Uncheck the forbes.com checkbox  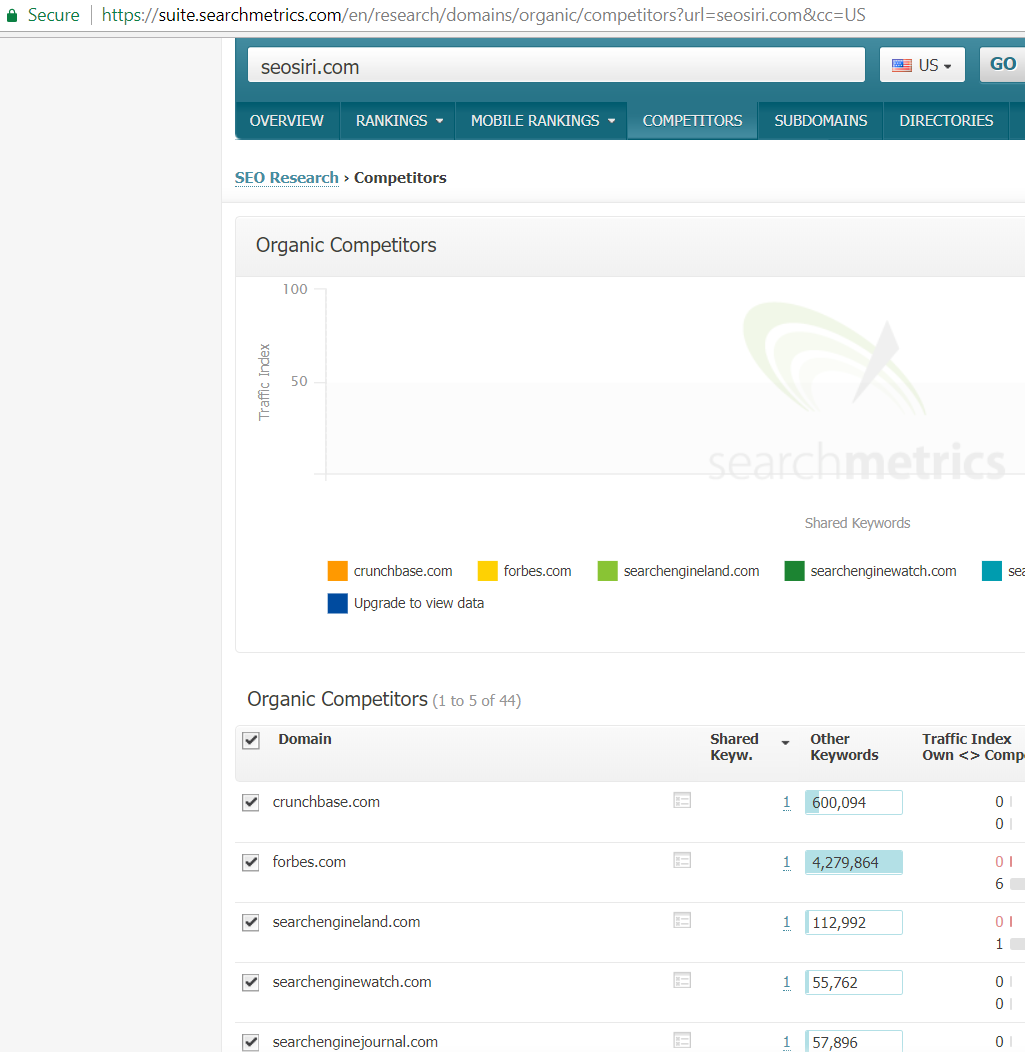(251, 862)
